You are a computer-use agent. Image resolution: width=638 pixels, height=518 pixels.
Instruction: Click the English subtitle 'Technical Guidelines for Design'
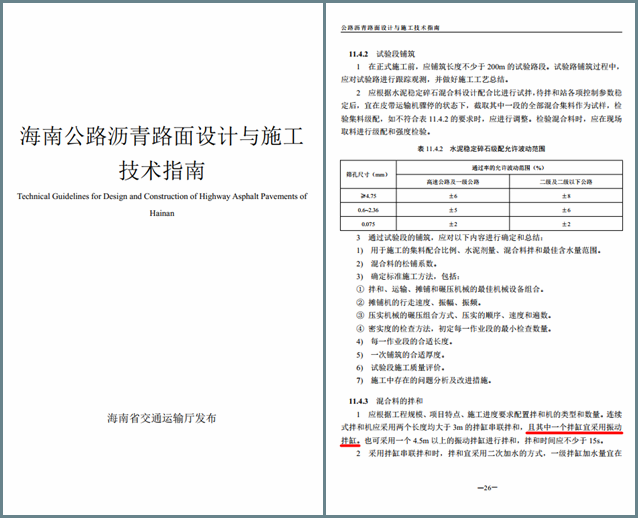(161, 197)
